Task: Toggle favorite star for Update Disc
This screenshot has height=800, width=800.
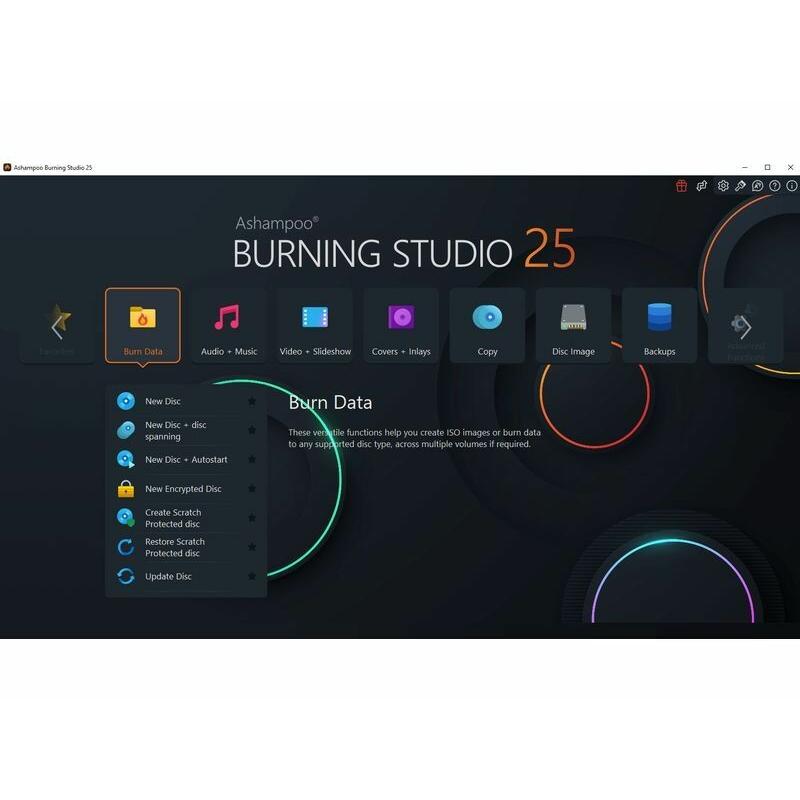Action: click(x=252, y=576)
